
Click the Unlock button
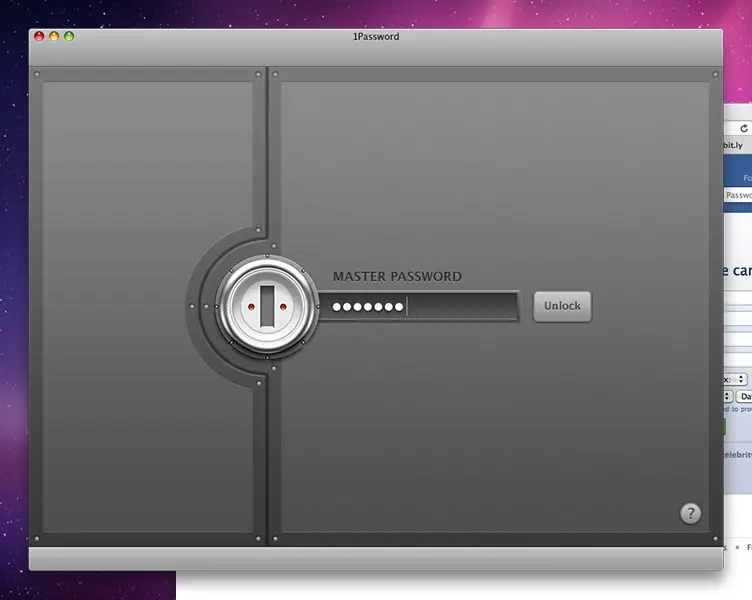(562, 306)
